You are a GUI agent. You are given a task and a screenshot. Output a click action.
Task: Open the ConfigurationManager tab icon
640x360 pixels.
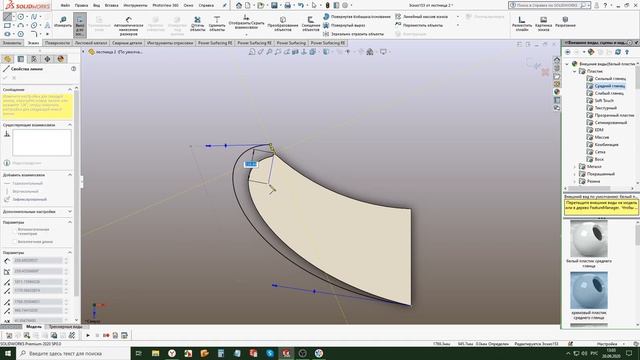34,59
